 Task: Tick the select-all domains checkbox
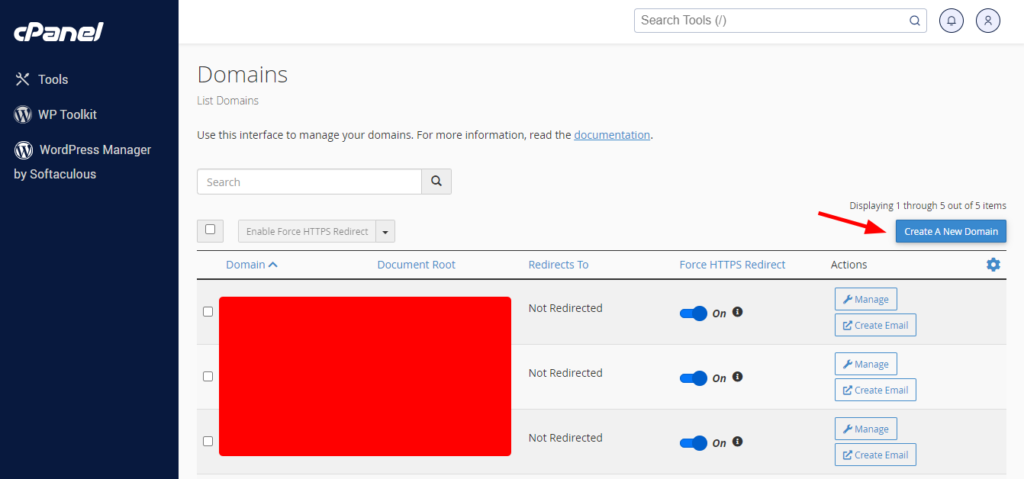[210, 230]
